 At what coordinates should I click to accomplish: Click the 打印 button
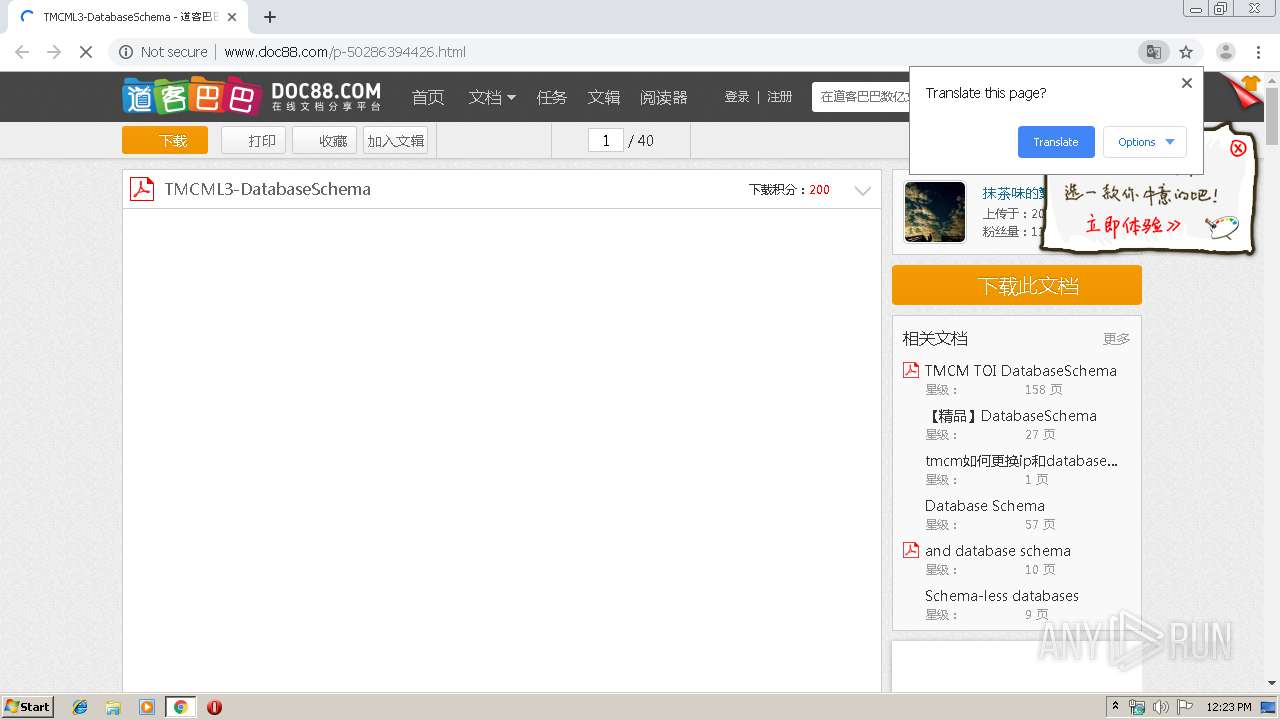254,140
